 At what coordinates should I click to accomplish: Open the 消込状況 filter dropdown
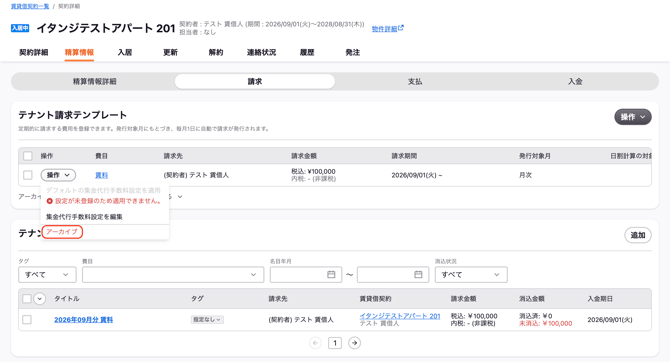(x=471, y=274)
